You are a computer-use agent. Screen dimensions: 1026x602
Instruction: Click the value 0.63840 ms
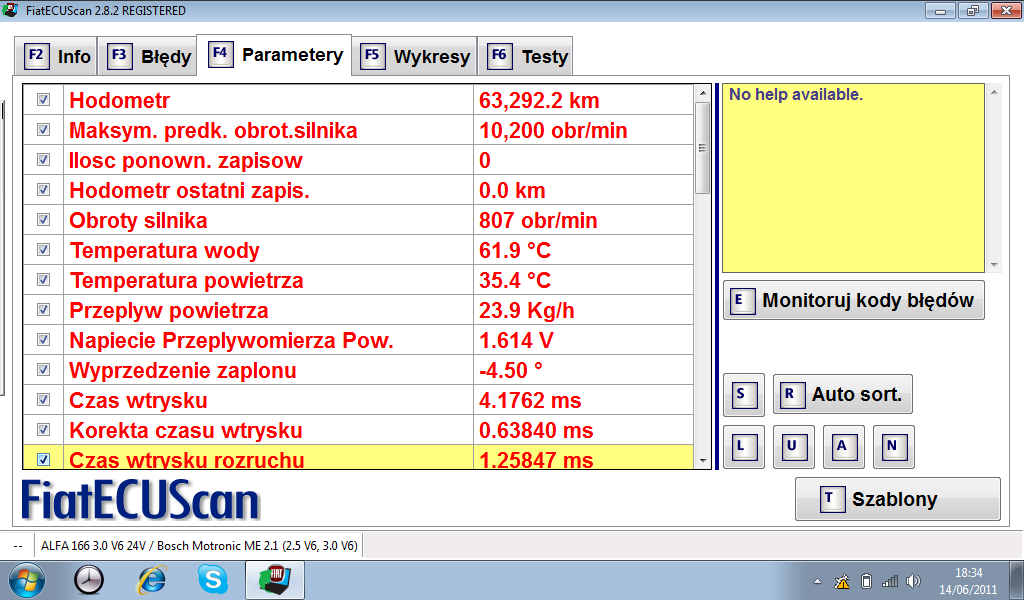(x=536, y=431)
